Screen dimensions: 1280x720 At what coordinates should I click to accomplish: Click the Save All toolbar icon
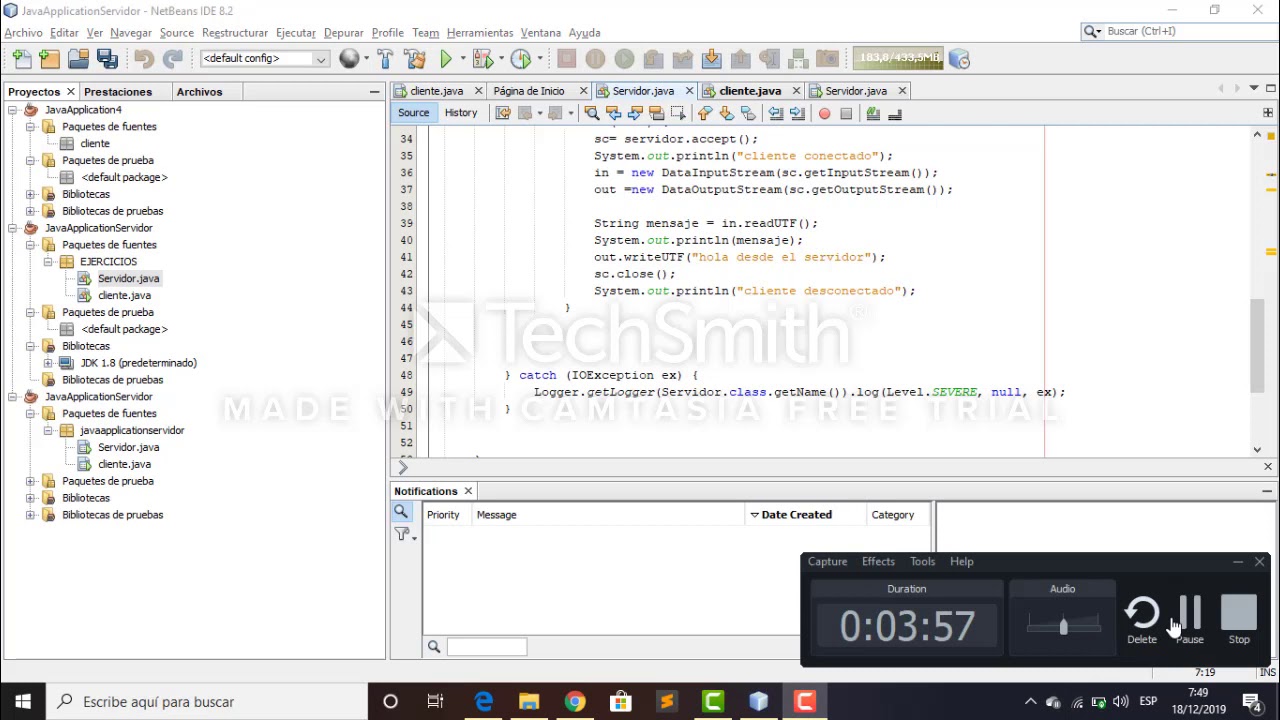coord(107,59)
